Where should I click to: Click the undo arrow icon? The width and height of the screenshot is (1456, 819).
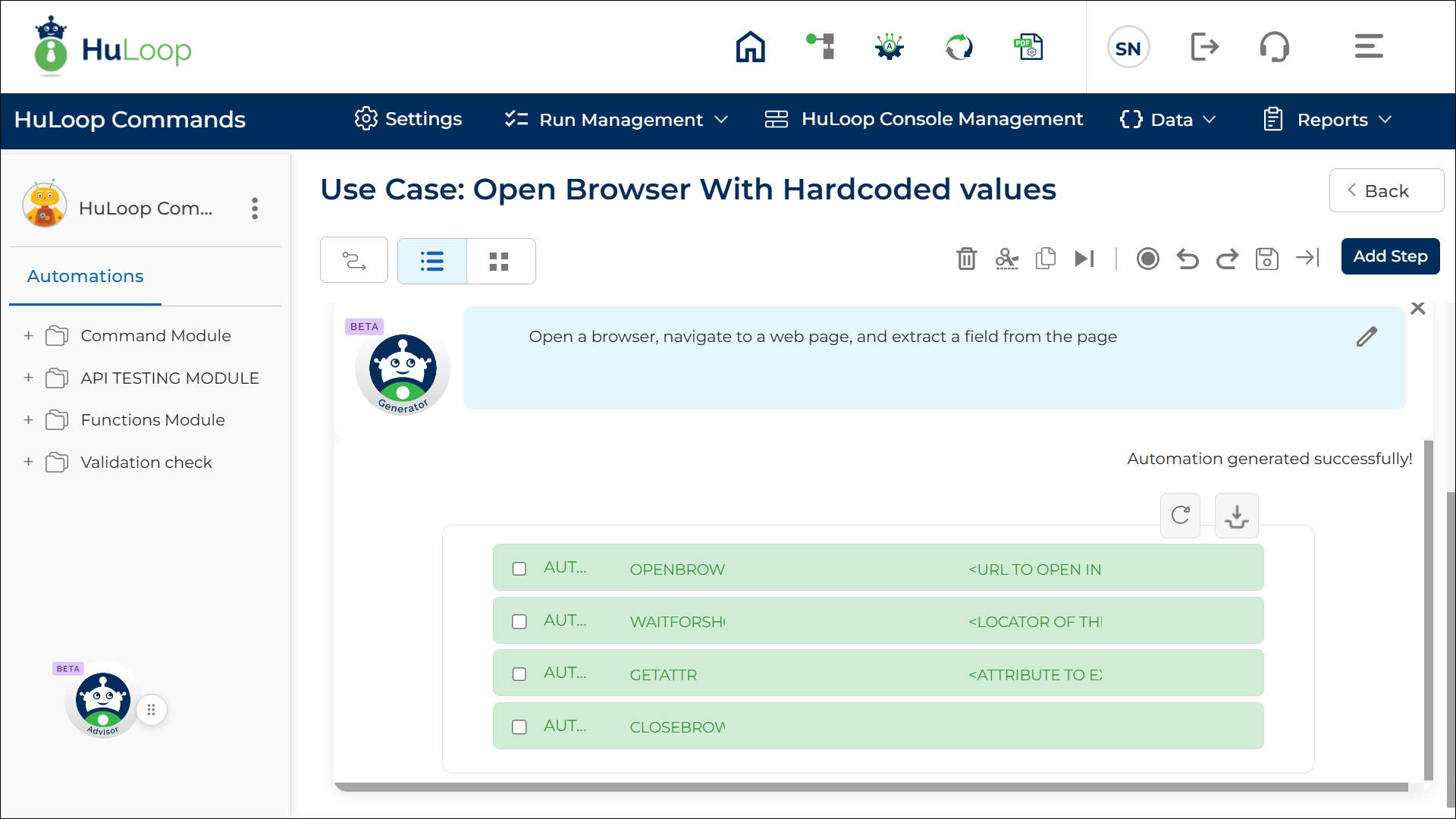pyautogui.click(x=1188, y=259)
